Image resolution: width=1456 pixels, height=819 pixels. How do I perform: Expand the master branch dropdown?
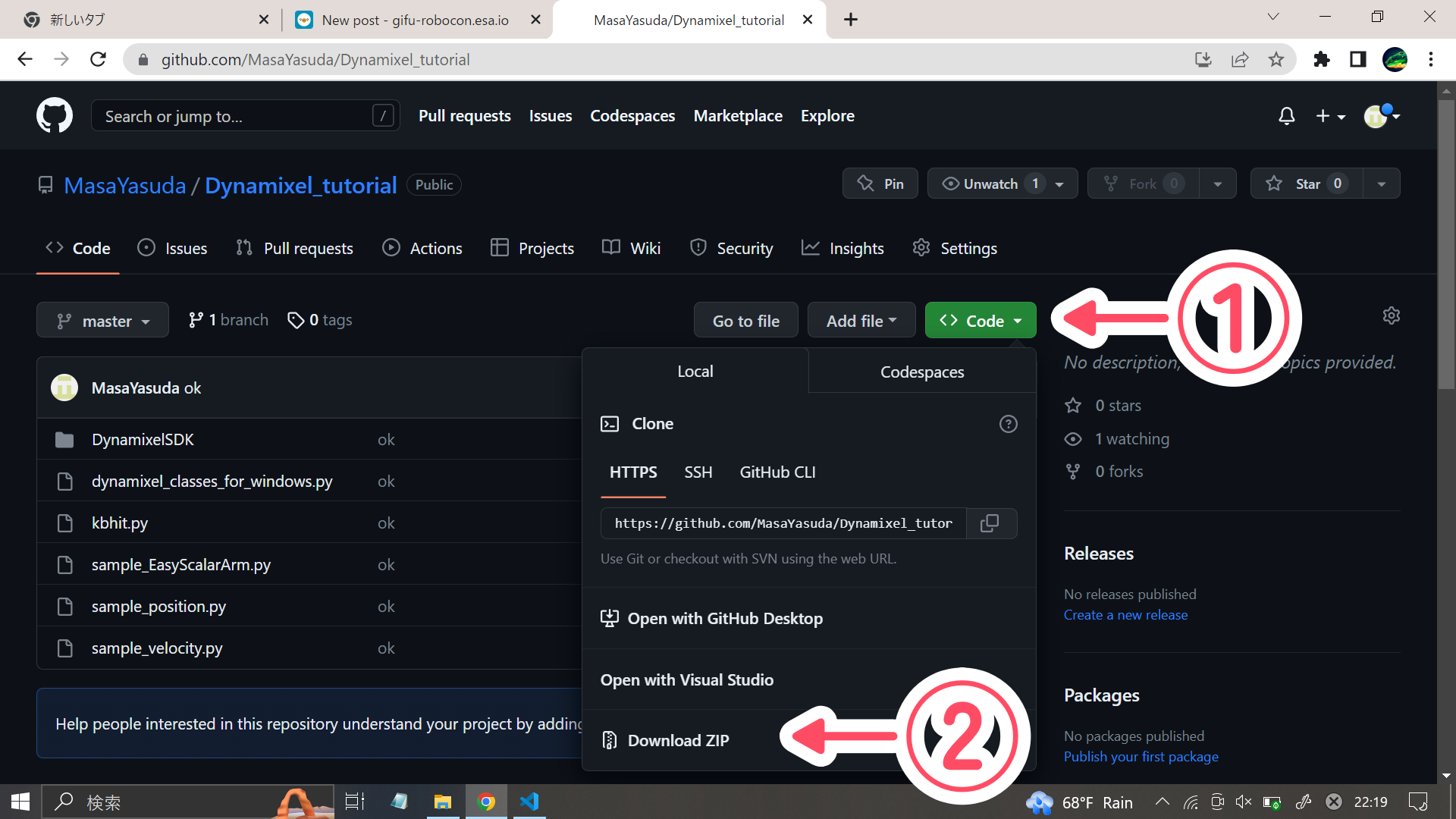(x=103, y=321)
